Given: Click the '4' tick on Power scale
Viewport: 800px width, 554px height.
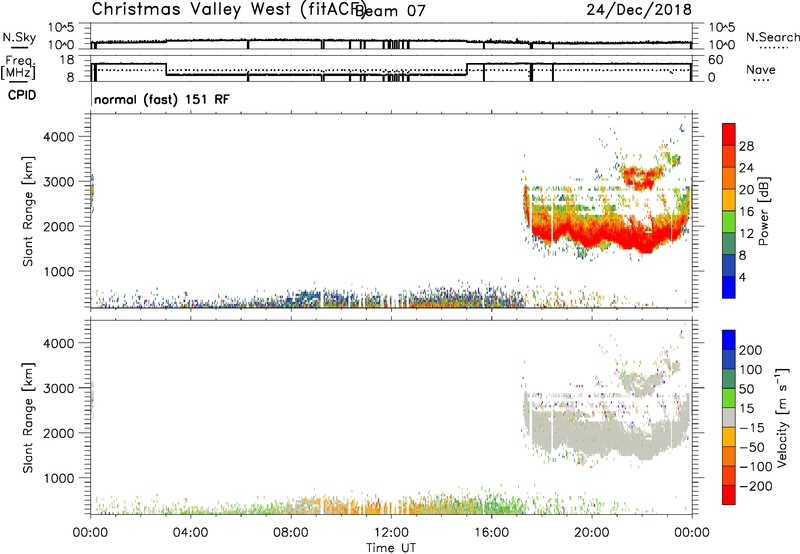Looking at the screenshot, I should pos(742,277).
